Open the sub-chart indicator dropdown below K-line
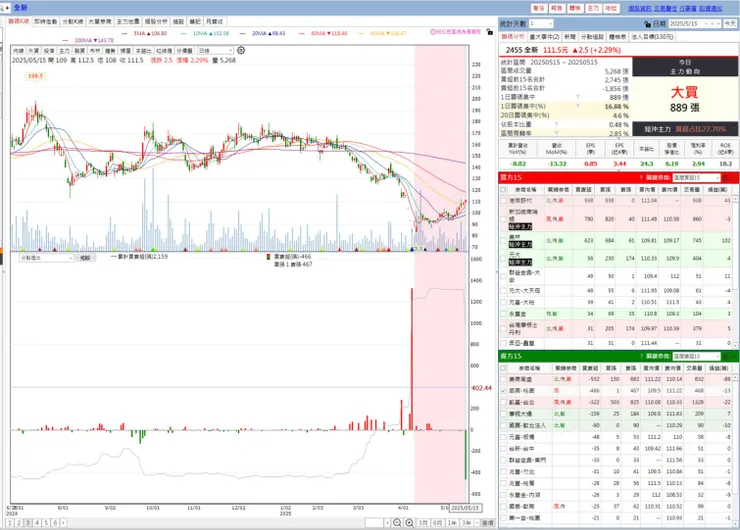The height and width of the screenshot is (530, 740). (46, 258)
